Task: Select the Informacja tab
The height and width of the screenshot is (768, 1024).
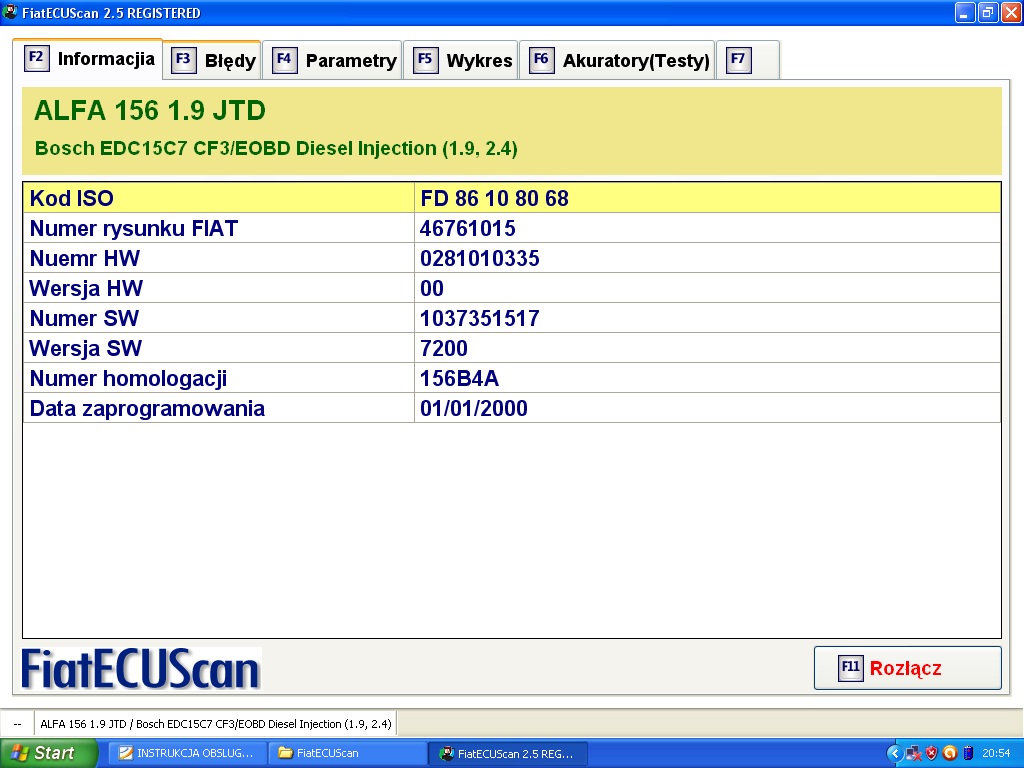Action: pyautogui.click(x=88, y=59)
